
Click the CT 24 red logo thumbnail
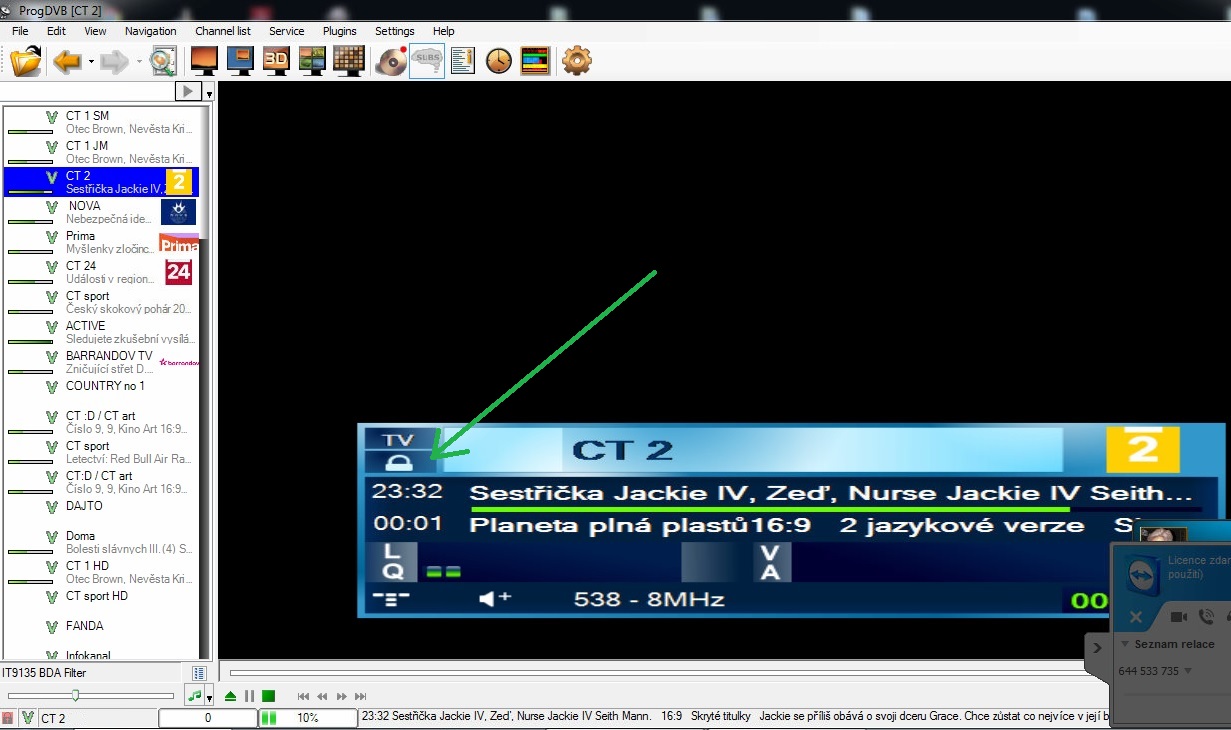pos(179,272)
